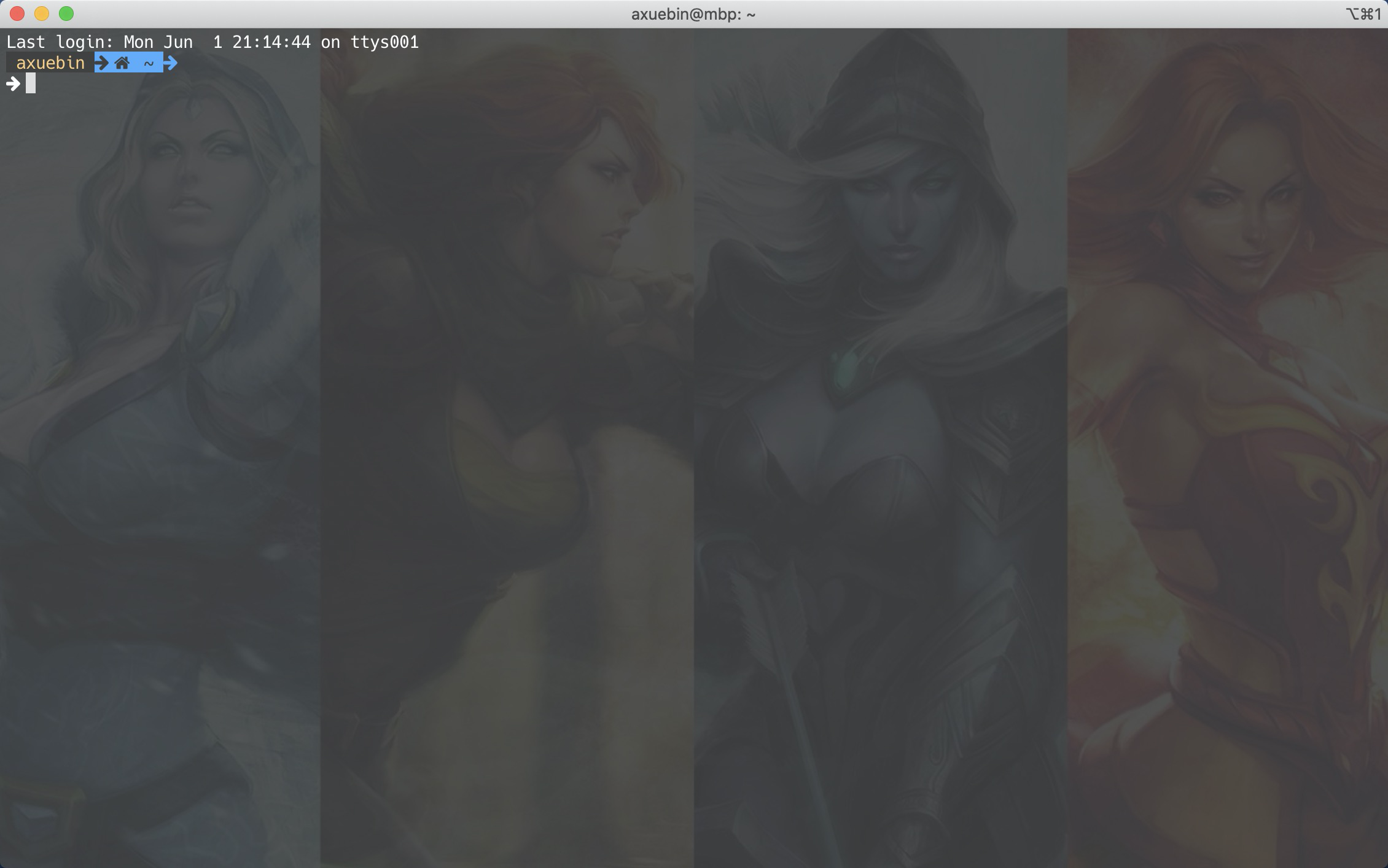Click the "Last login:" text
The width and height of the screenshot is (1388, 868).
click(60, 42)
